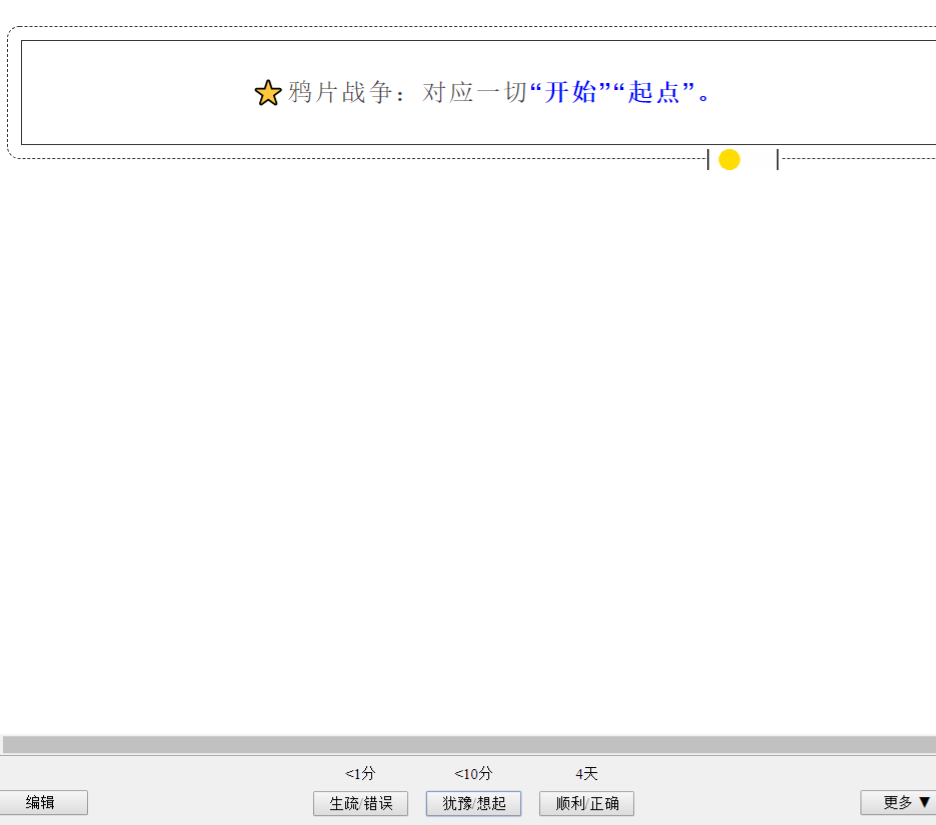
Task: Click the 4天 interval label
Action: tap(586, 774)
